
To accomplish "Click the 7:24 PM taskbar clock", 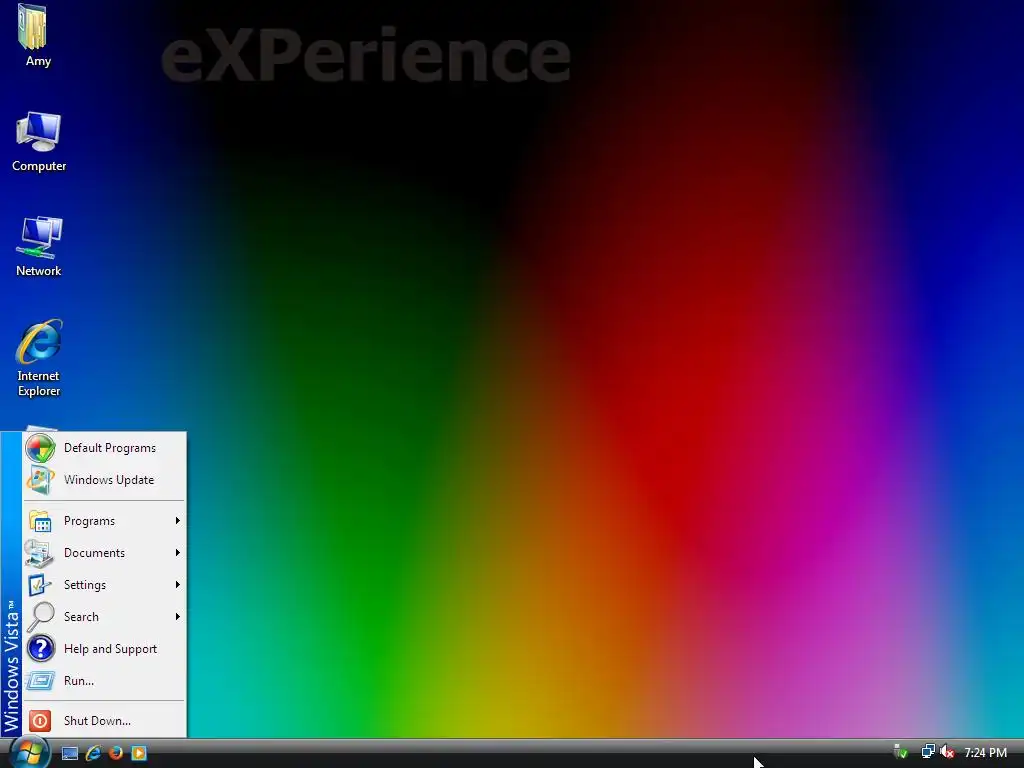I will click(985, 752).
